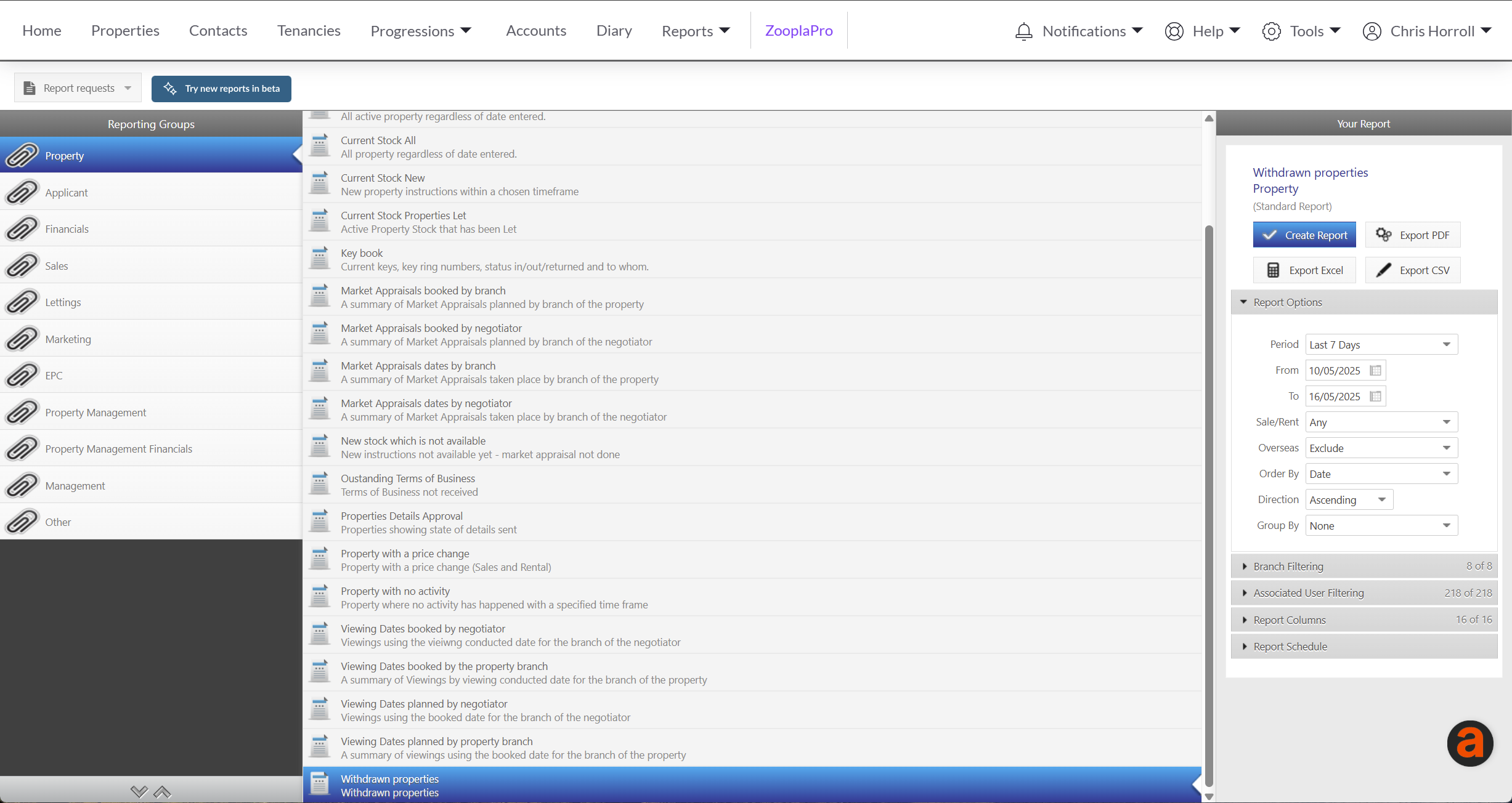The width and height of the screenshot is (1512, 803).
Task: Expand the Associated User Filtering section
Action: tap(1364, 593)
